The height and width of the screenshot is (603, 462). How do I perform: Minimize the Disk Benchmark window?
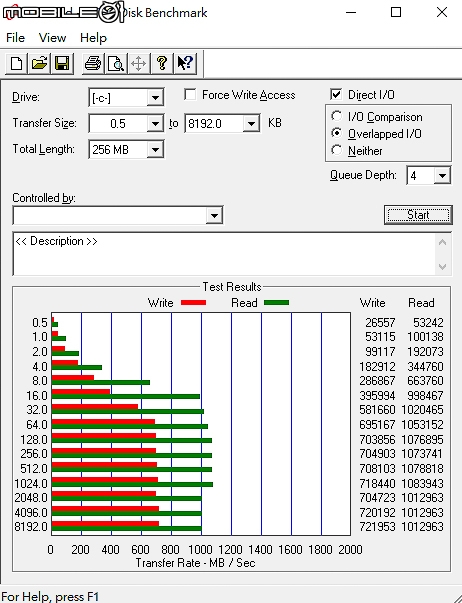[351, 12]
